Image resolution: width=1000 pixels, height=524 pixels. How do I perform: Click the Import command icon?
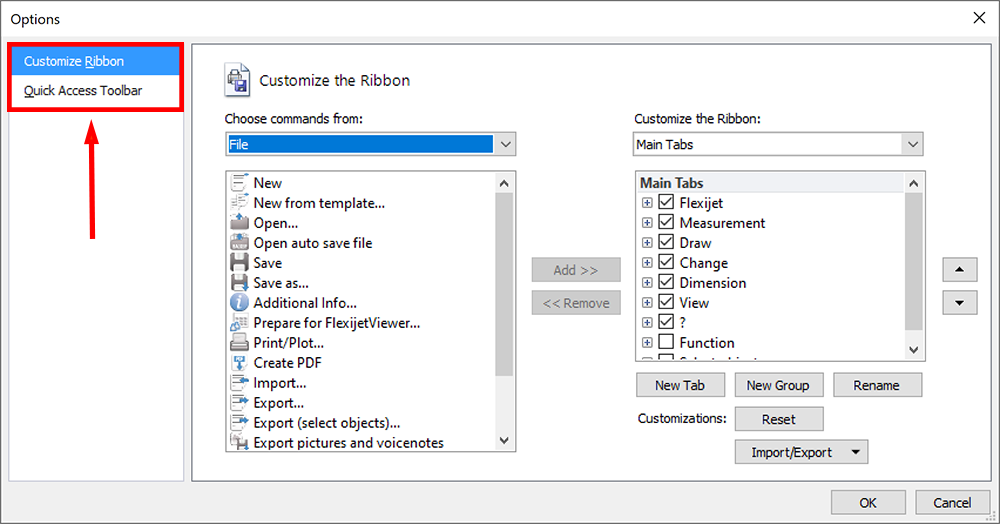coord(239,382)
